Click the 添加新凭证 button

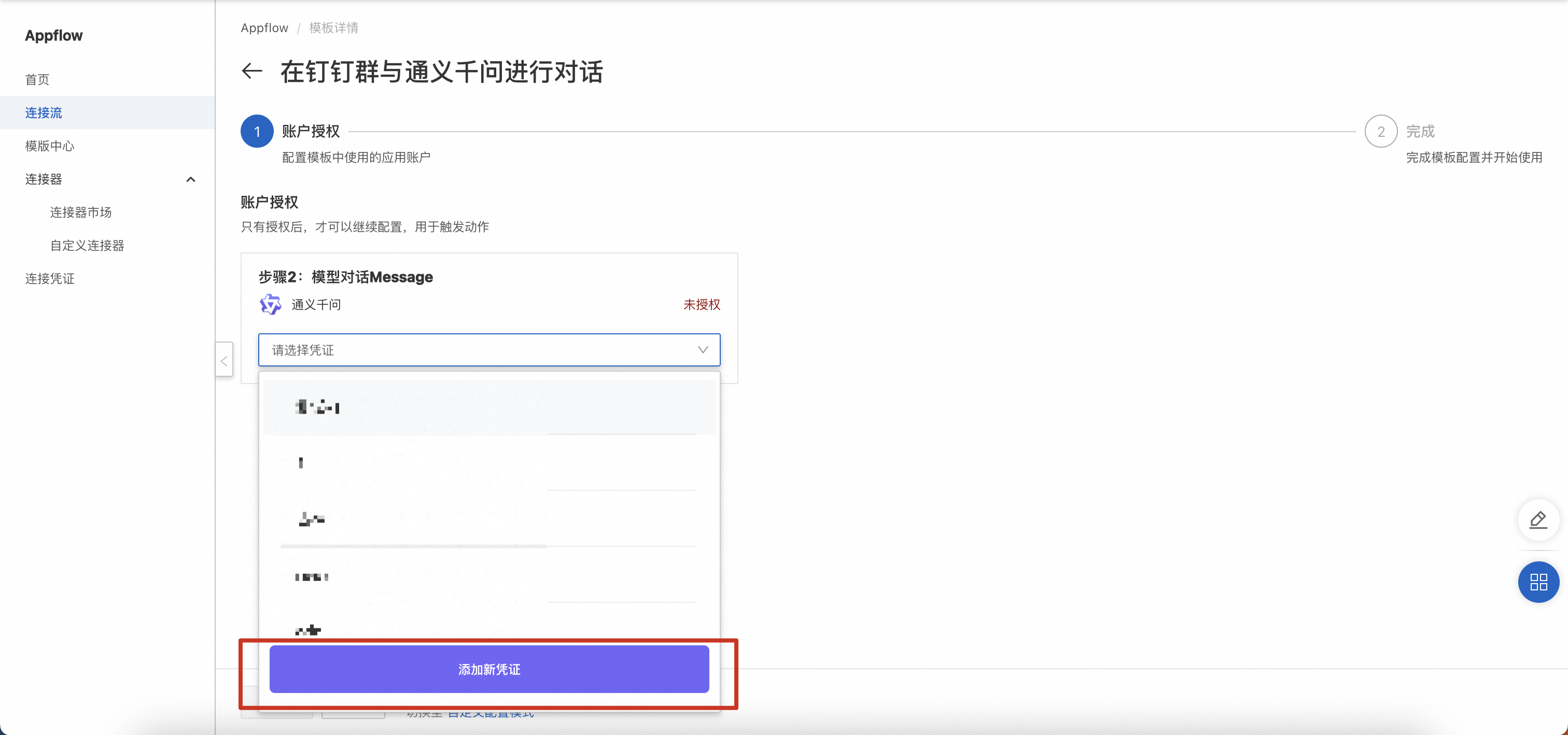(489, 669)
